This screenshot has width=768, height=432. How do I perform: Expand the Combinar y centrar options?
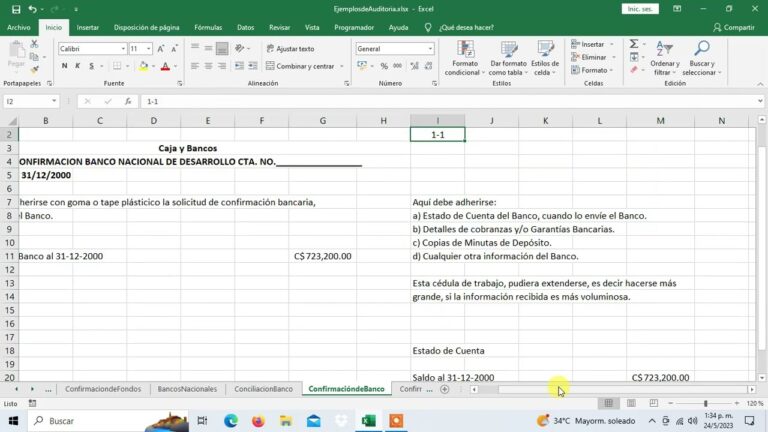(x=342, y=66)
